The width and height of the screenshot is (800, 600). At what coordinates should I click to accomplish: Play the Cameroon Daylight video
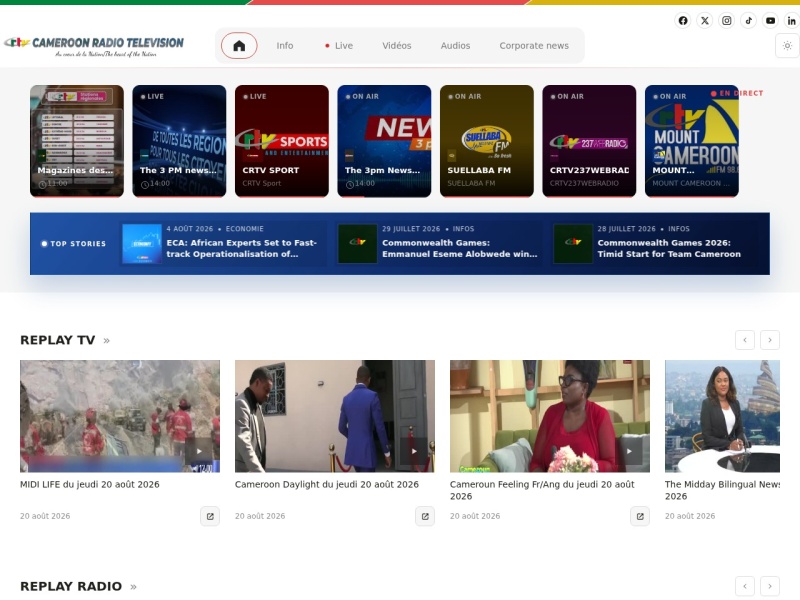click(x=335, y=416)
